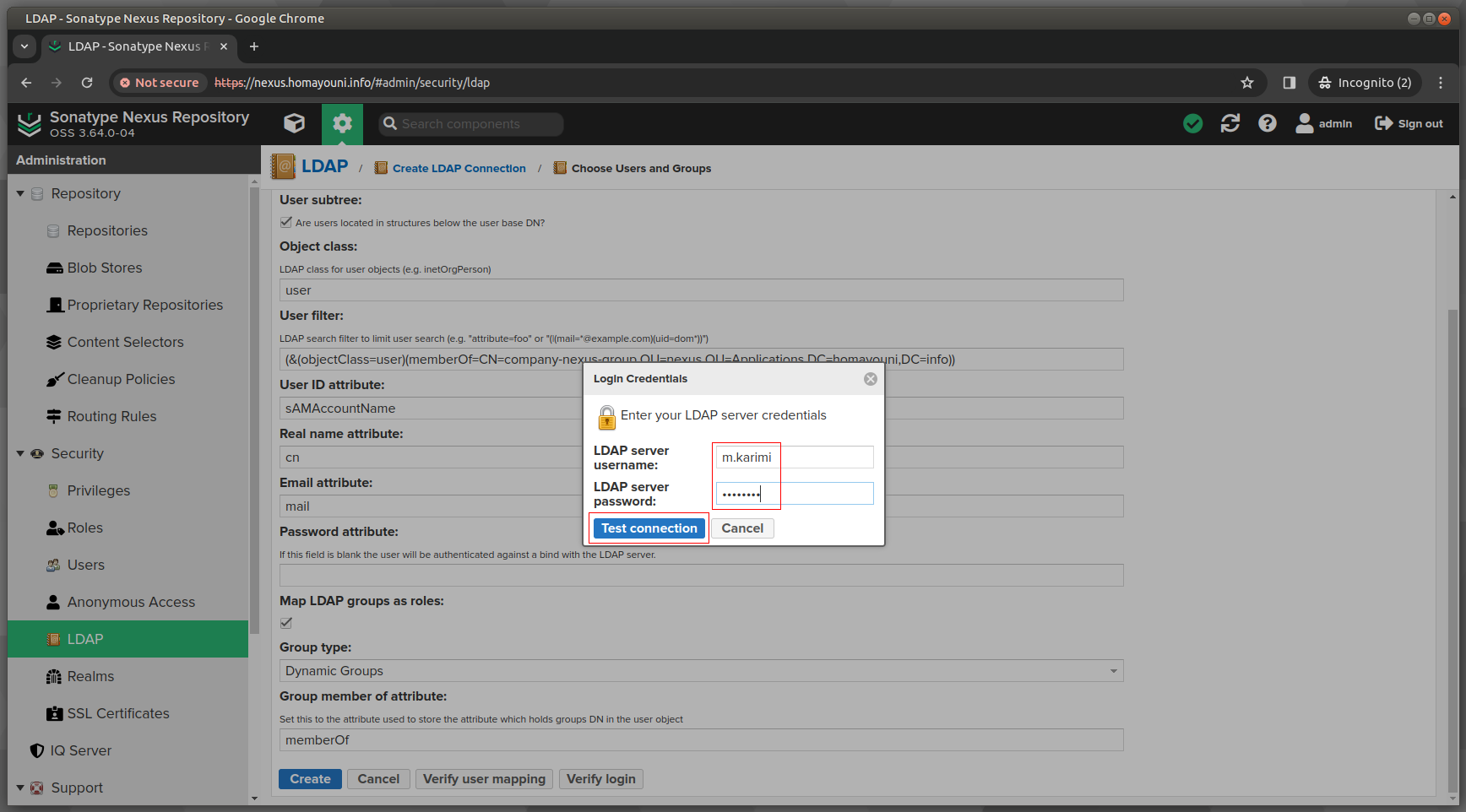Screen dimensions: 1466x812
Task: Close the LDAP browser tab
Action: click(224, 46)
